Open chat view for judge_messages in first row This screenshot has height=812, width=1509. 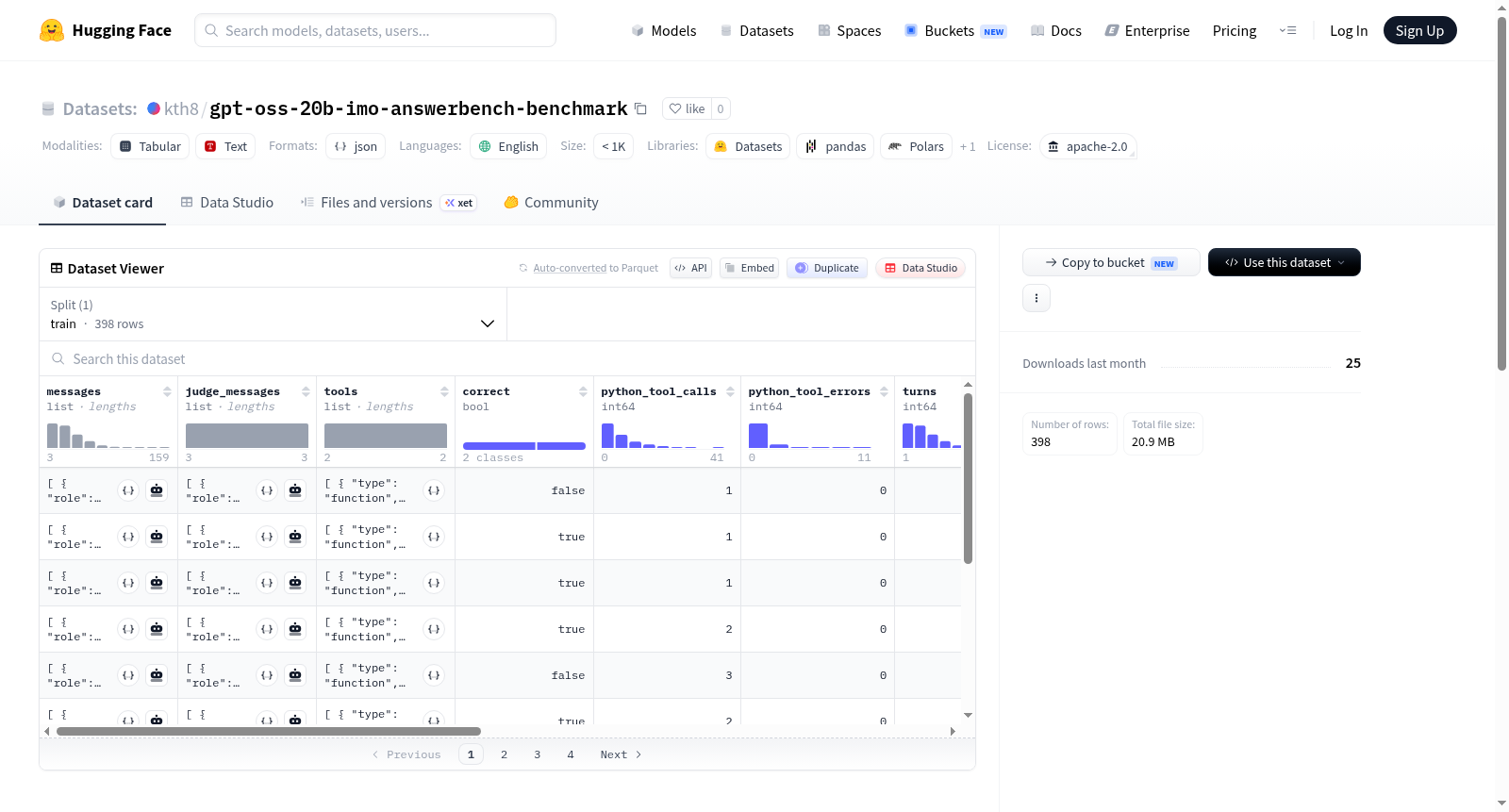(295, 490)
